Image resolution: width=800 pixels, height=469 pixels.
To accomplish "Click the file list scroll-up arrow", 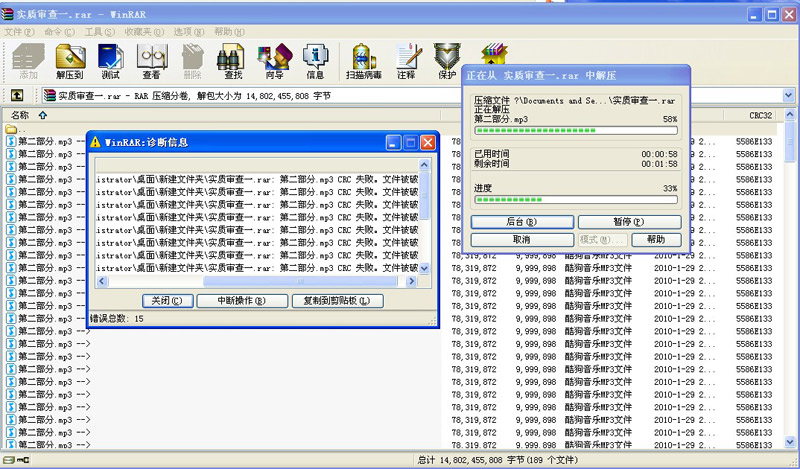I will tap(789, 114).
